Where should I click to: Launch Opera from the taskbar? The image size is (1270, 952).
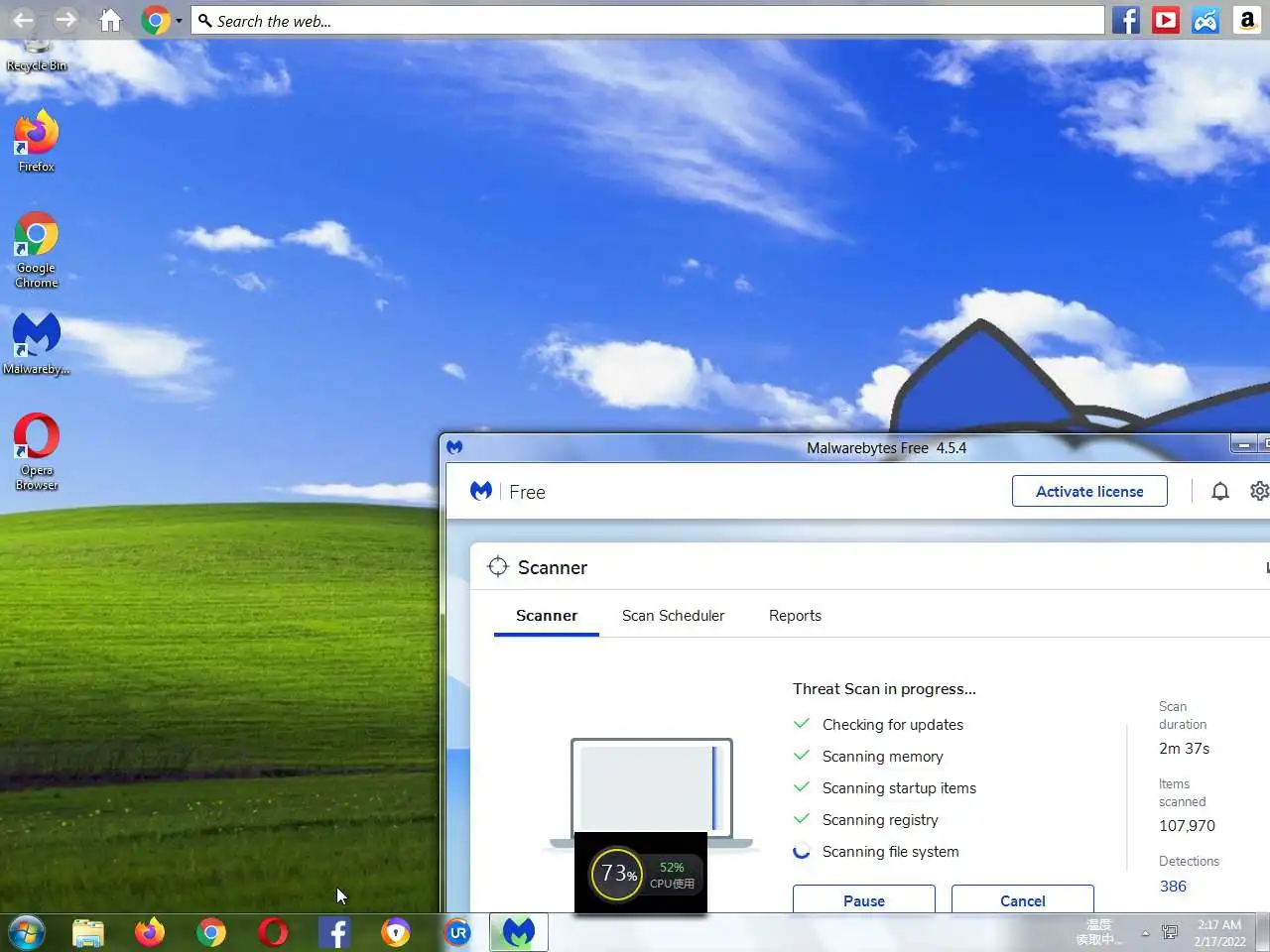pos(273,932)
